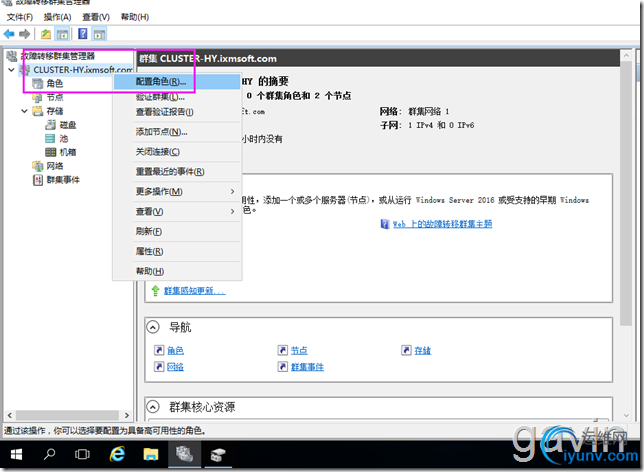Image resolution: width=644 pixels, height=472 pixels.
Task: Click the 角色 navigation link
Action: click(175, 350)
